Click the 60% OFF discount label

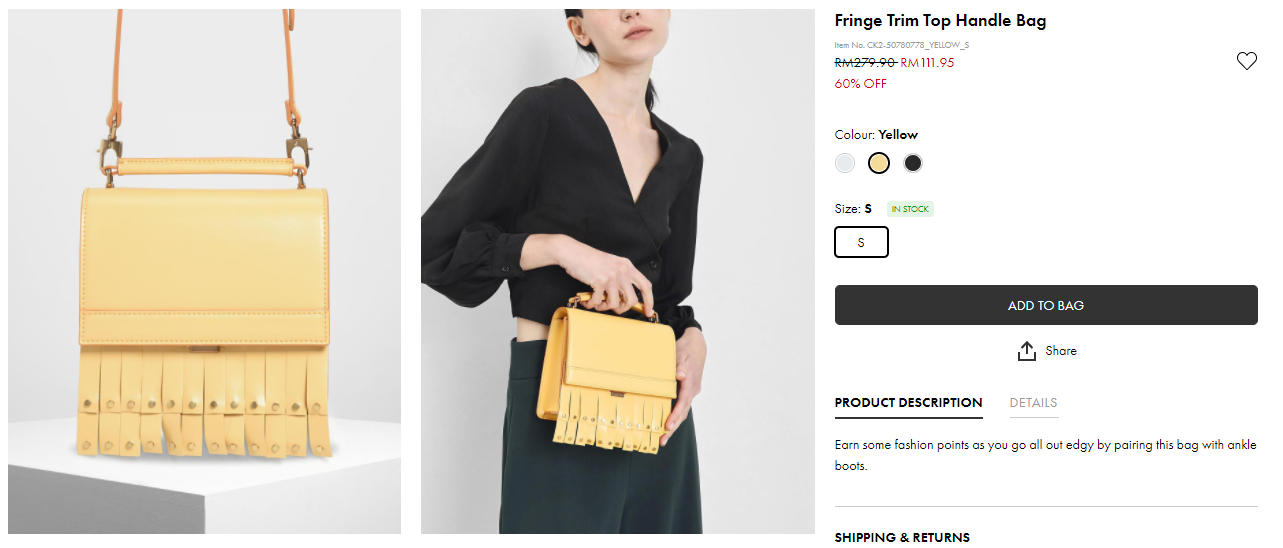point(861,84)
